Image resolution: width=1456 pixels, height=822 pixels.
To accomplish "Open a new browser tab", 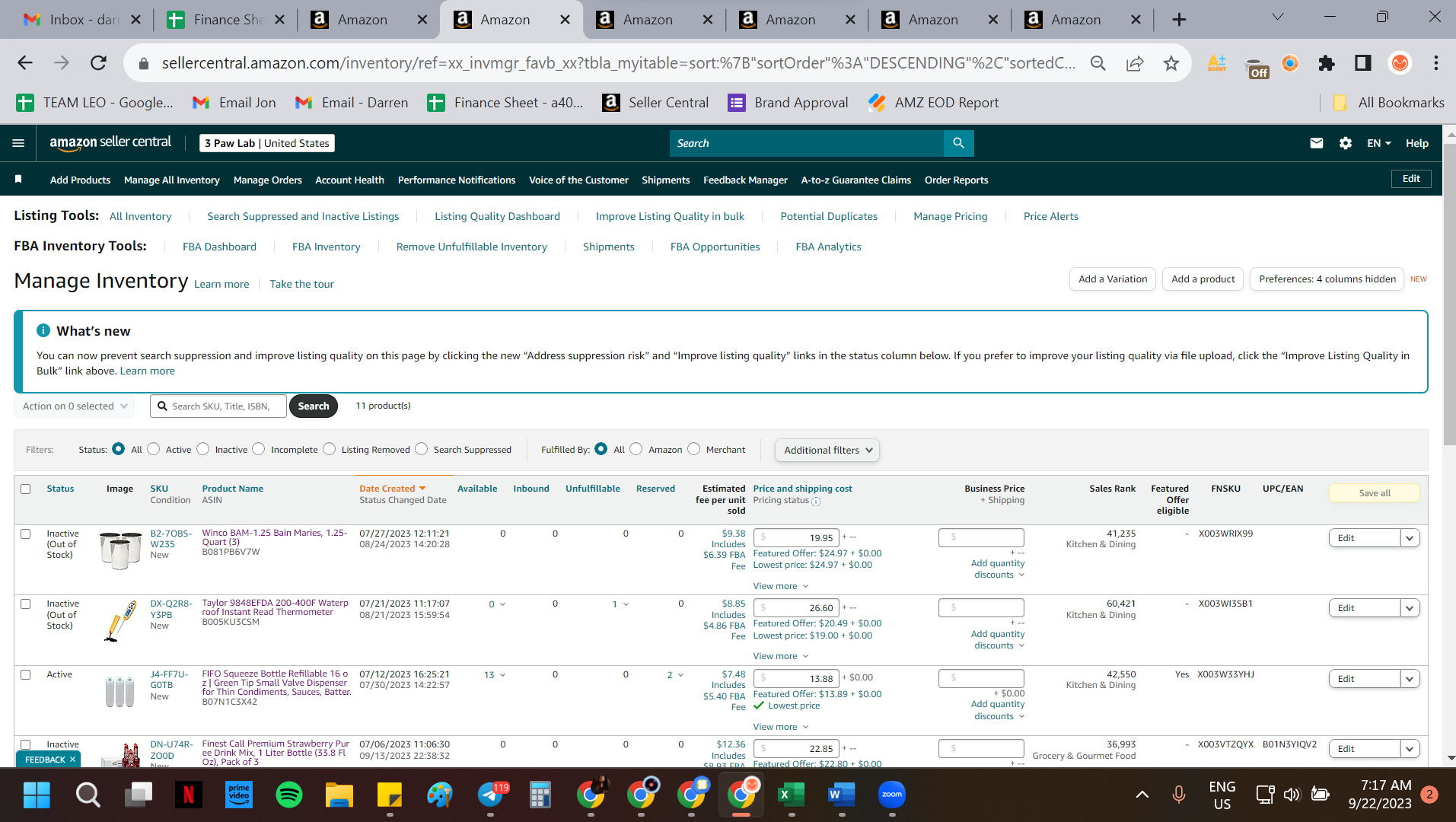I will 1179,20.
